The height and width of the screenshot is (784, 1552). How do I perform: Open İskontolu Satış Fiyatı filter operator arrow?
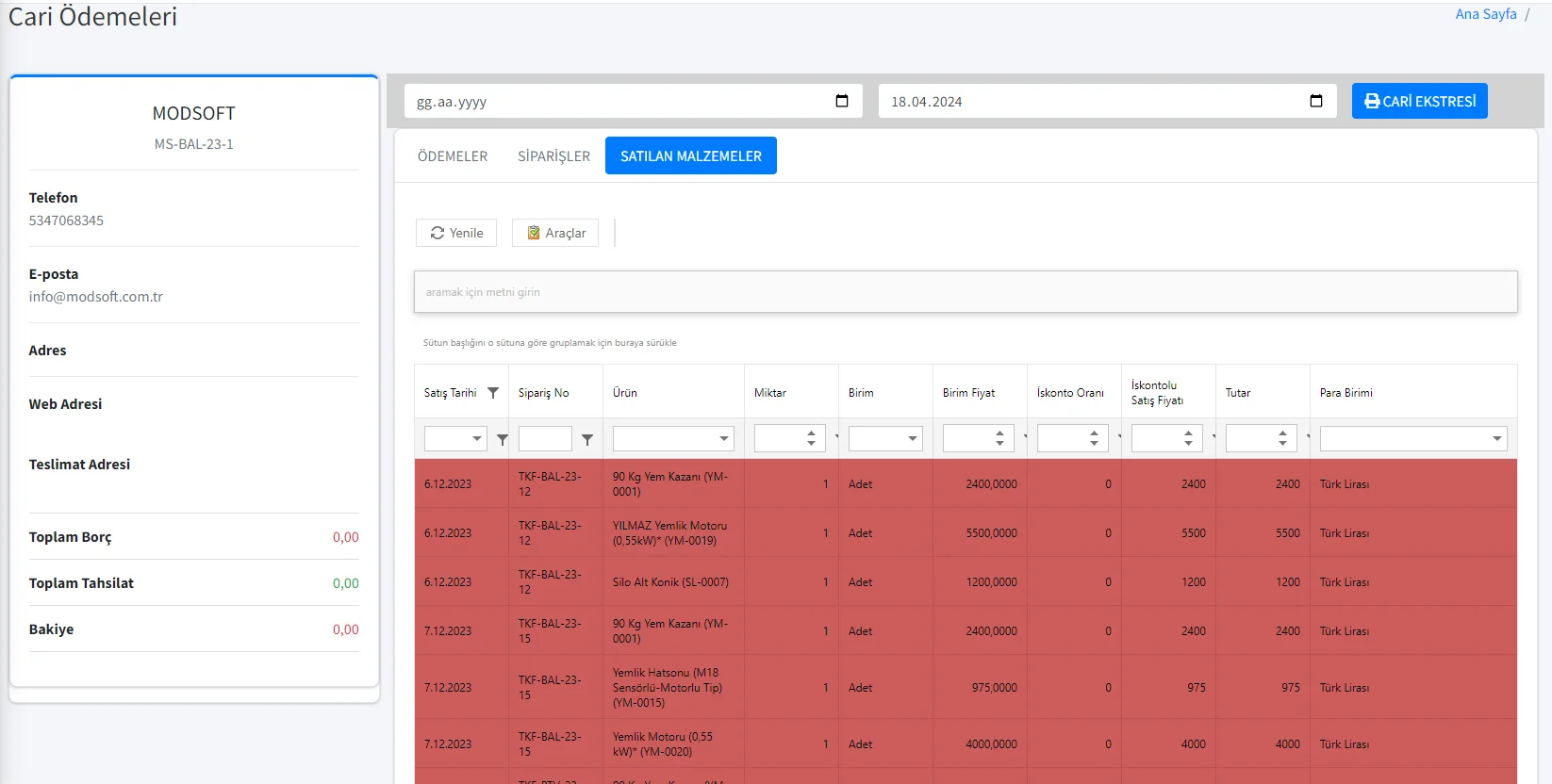point(1214,437)
